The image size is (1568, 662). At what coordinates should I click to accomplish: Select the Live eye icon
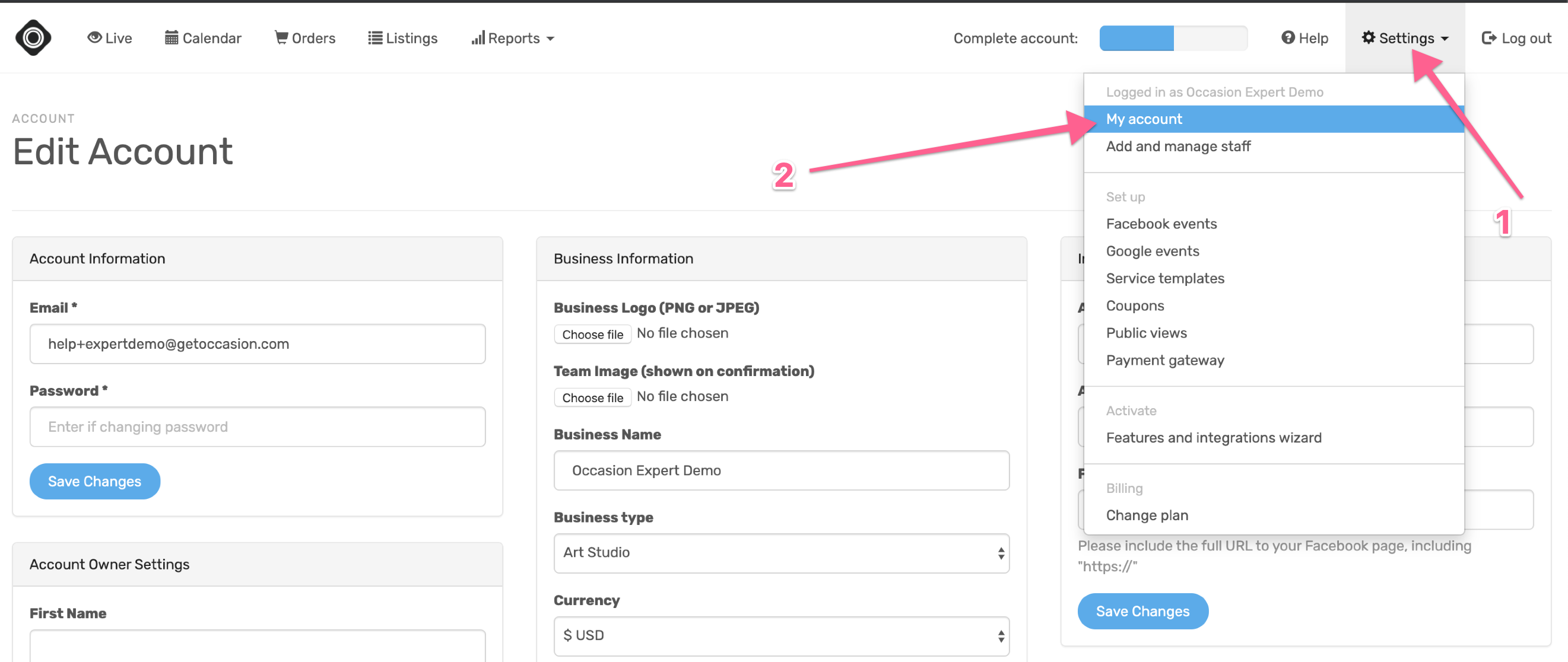pos(94,37)
